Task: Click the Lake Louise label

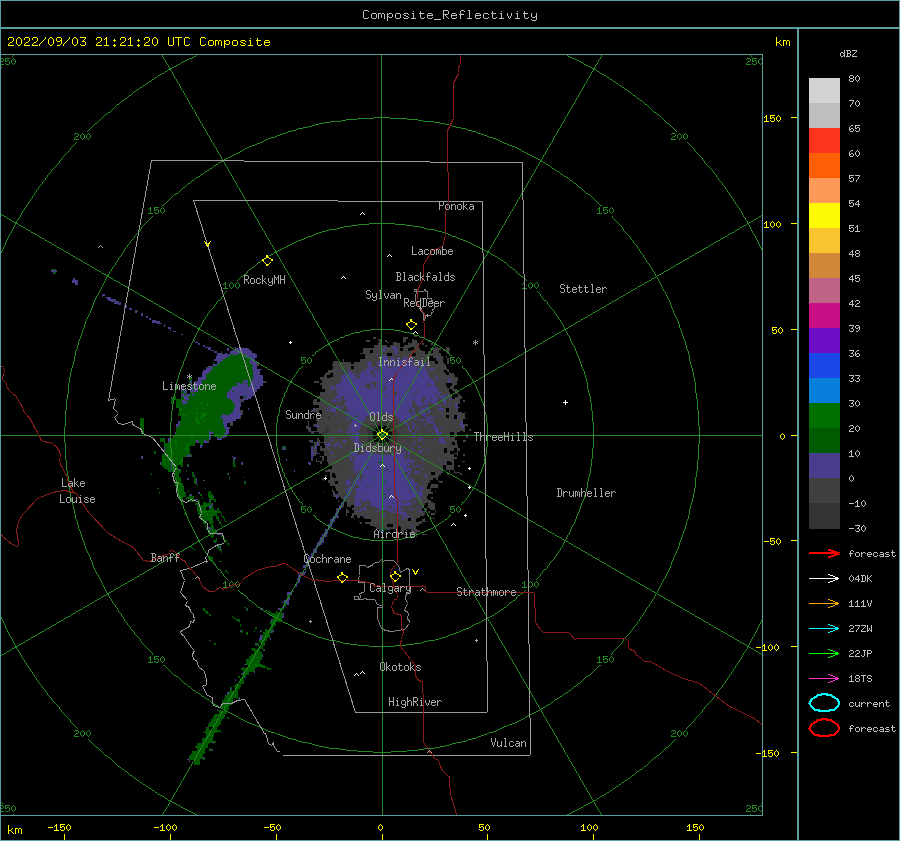Action: (77, 491)
